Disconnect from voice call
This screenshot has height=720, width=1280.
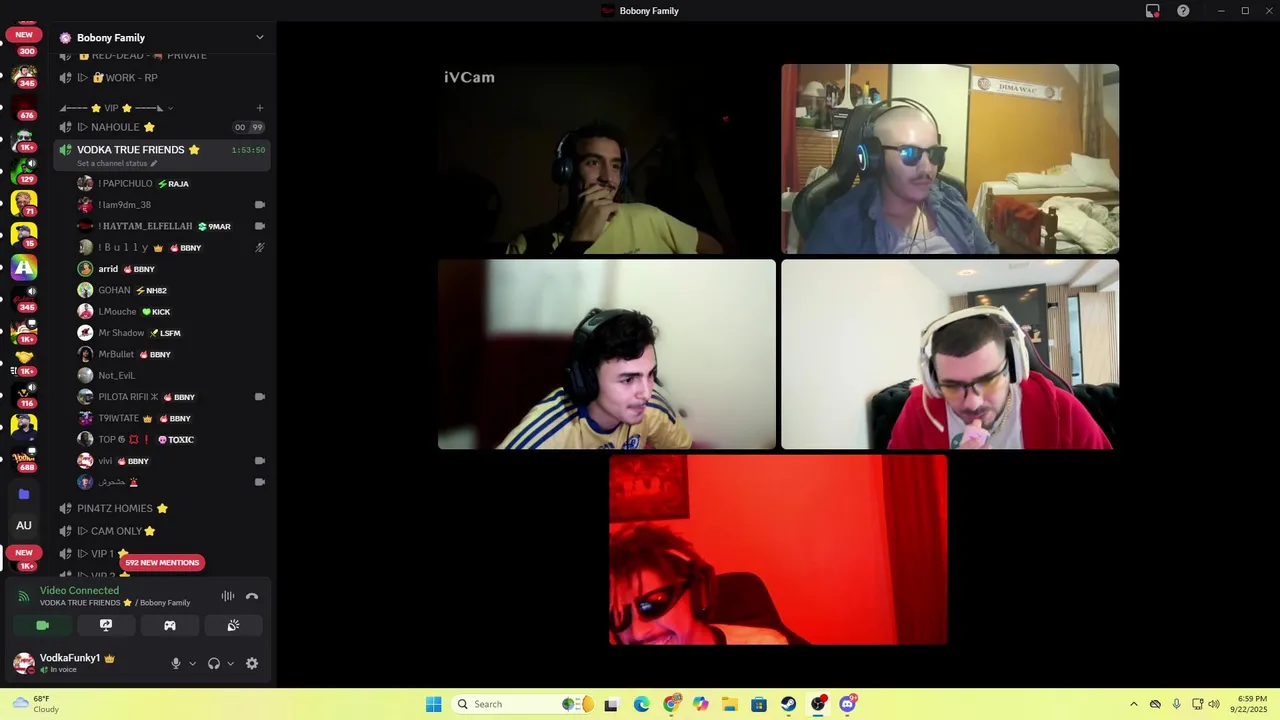point(252,596)
